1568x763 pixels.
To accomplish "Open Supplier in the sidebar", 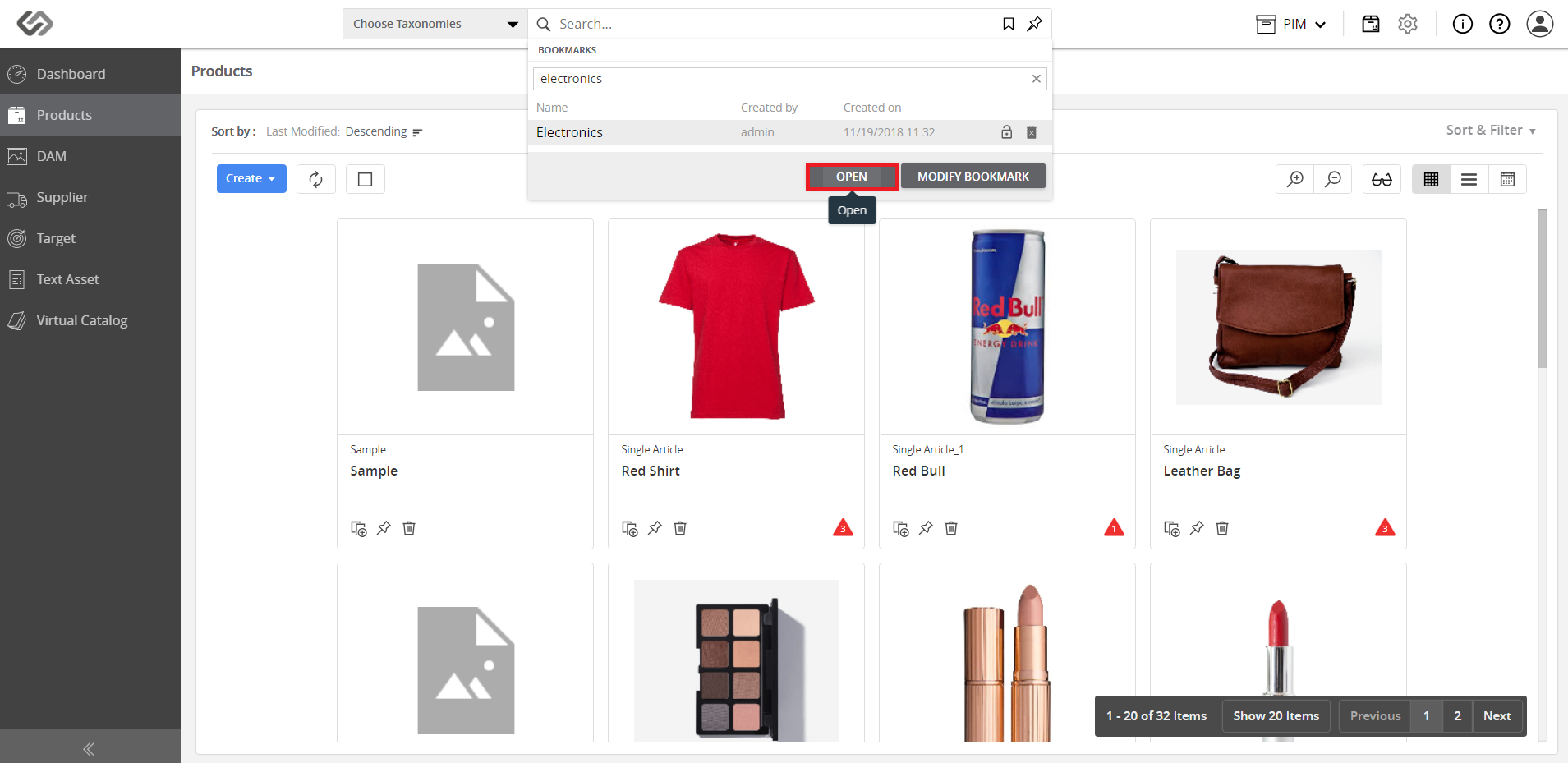I will click(x=90, y=197).
